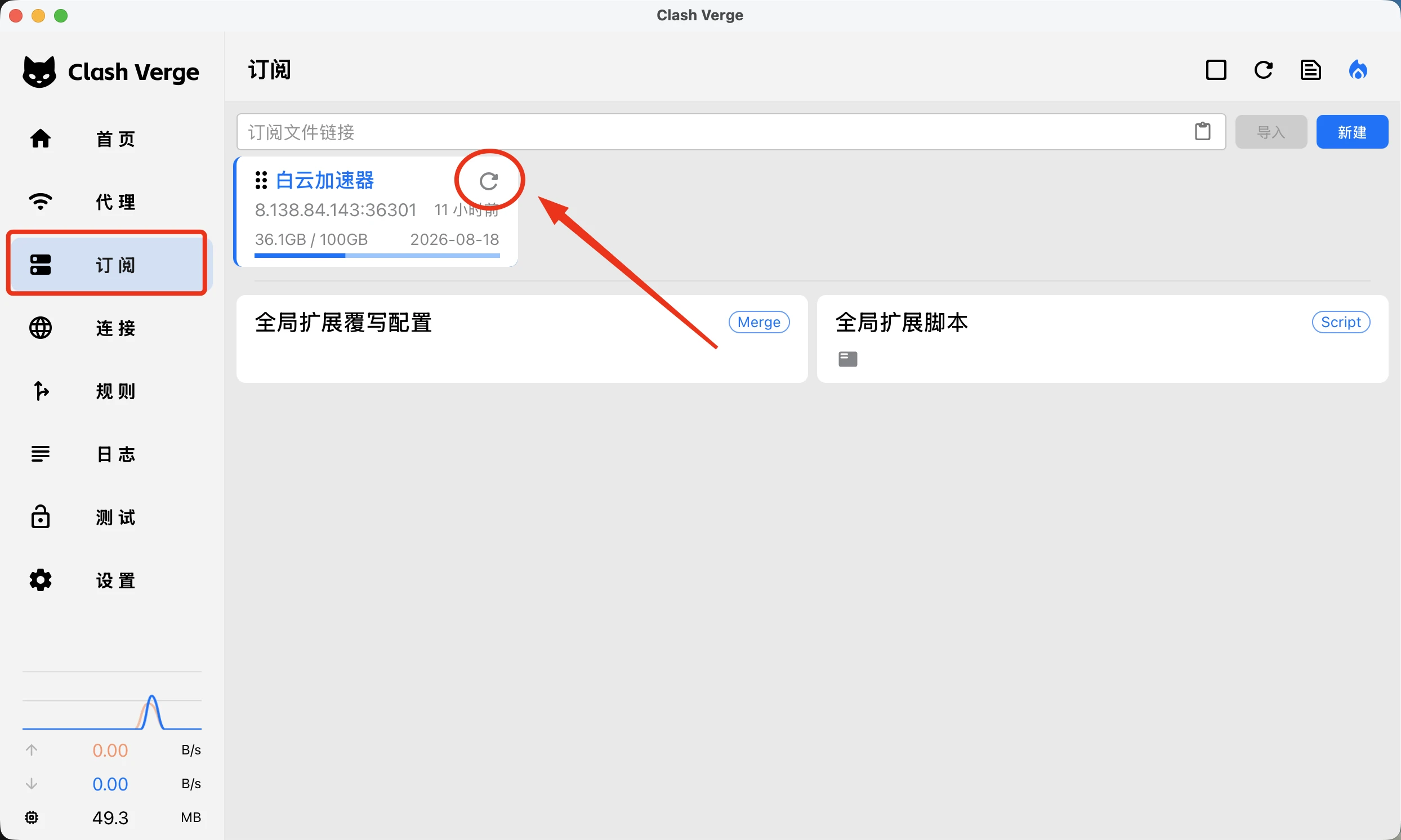Click the 订阅 server icon in sidebar
Viewport: 1401px width, 840px height.
pos(40,265)
